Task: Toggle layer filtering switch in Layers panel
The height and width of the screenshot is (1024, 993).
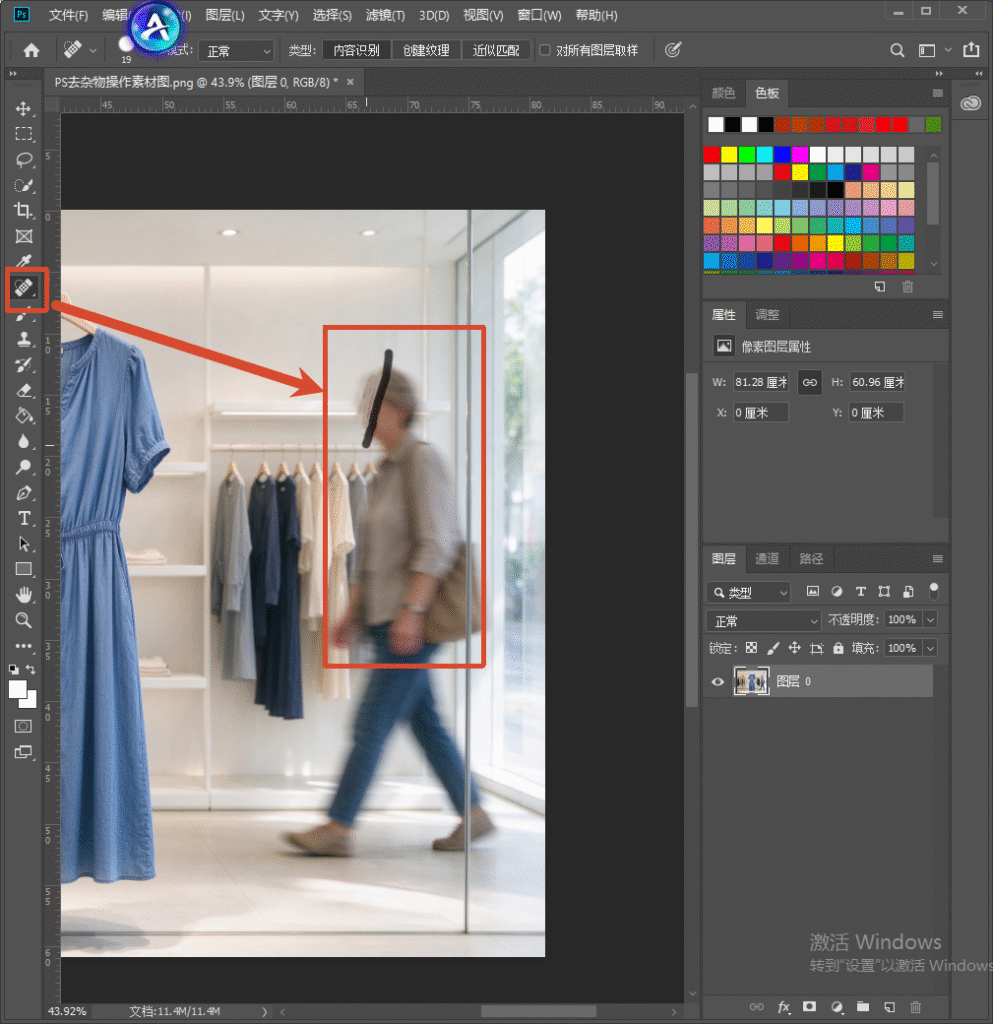Action: [x=934, y=591]
